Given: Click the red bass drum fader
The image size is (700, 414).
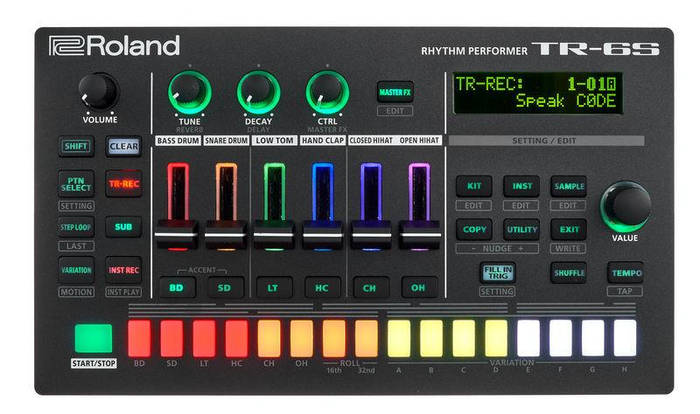Looking at the screenshot, I should pos(177,231).
